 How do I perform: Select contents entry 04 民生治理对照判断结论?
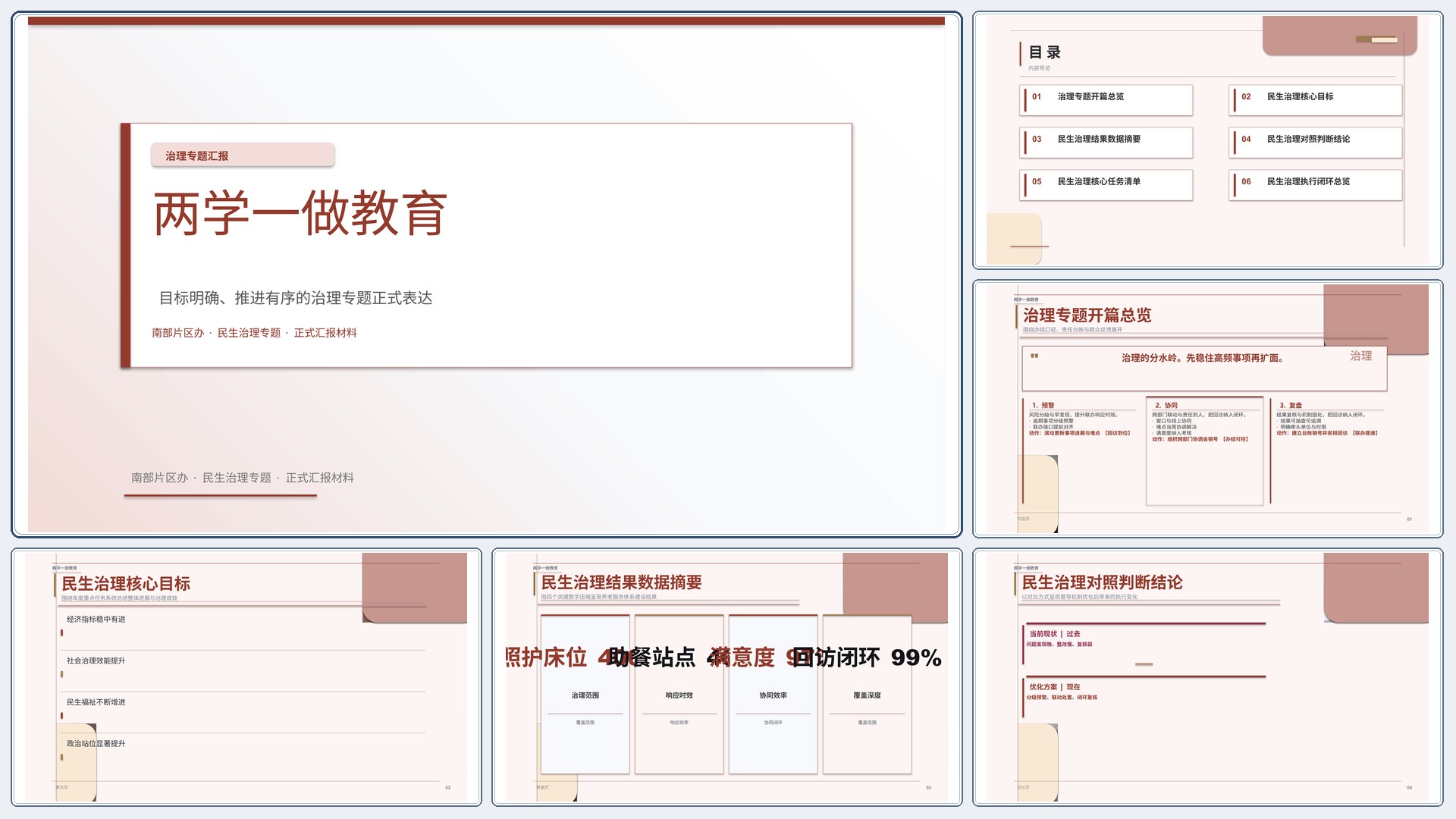[1316, 143]
